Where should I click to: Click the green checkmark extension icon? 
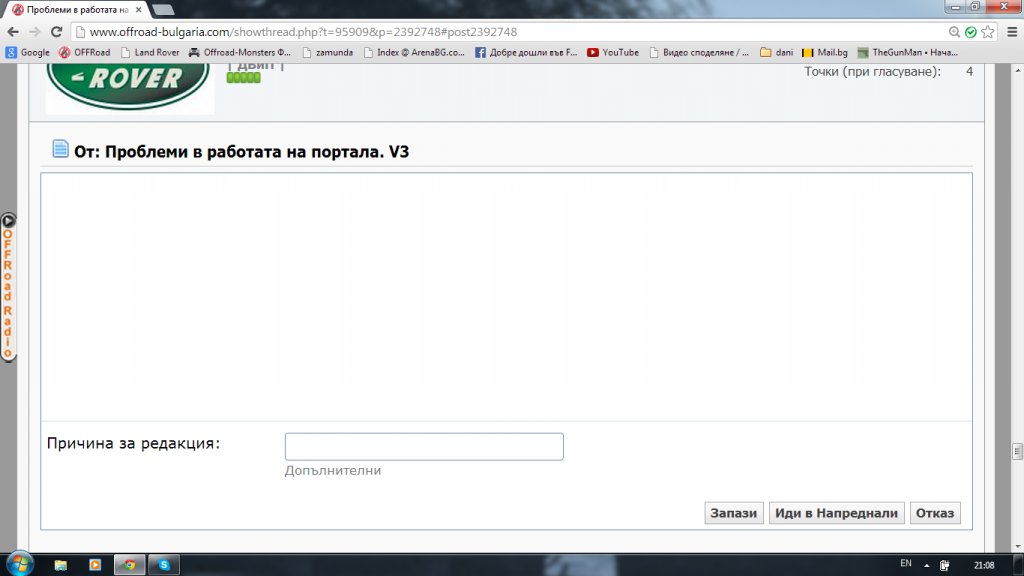pos(971,32)
